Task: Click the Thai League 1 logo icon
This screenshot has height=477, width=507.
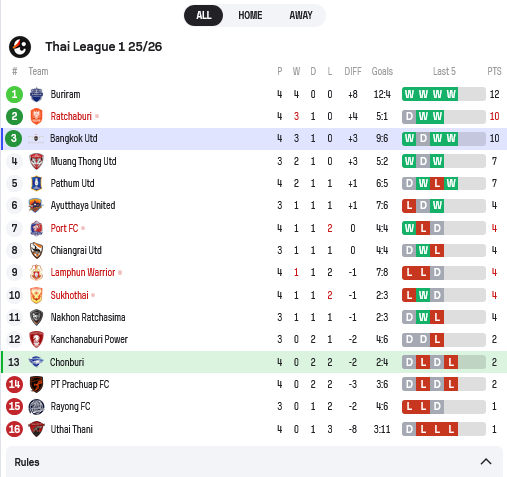Action: pos(20,47)
